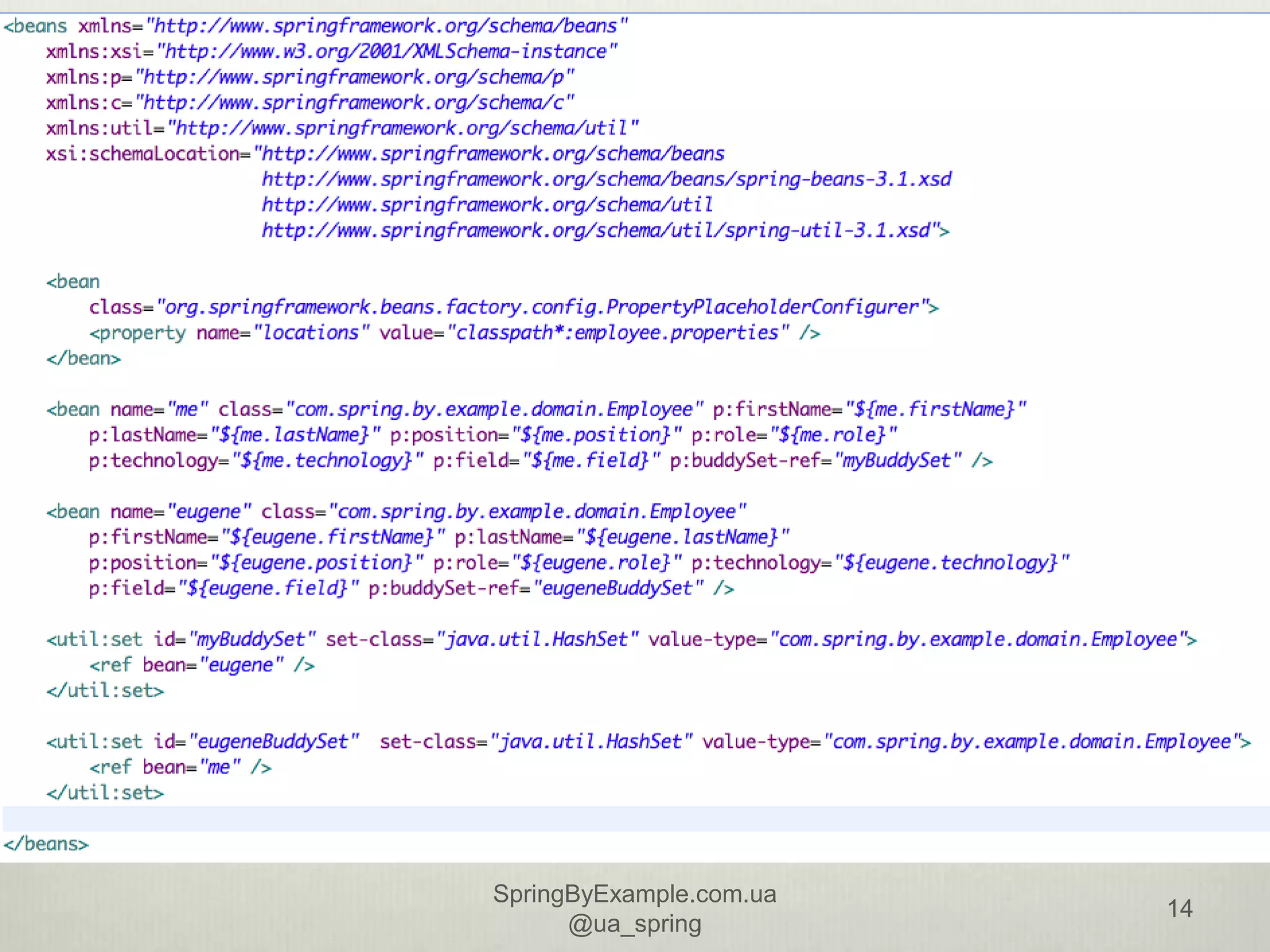Viewport: 1270px width, 952px height.
Task: Click the "${eugene.firstName}" placeholder value
Action: 333,537
